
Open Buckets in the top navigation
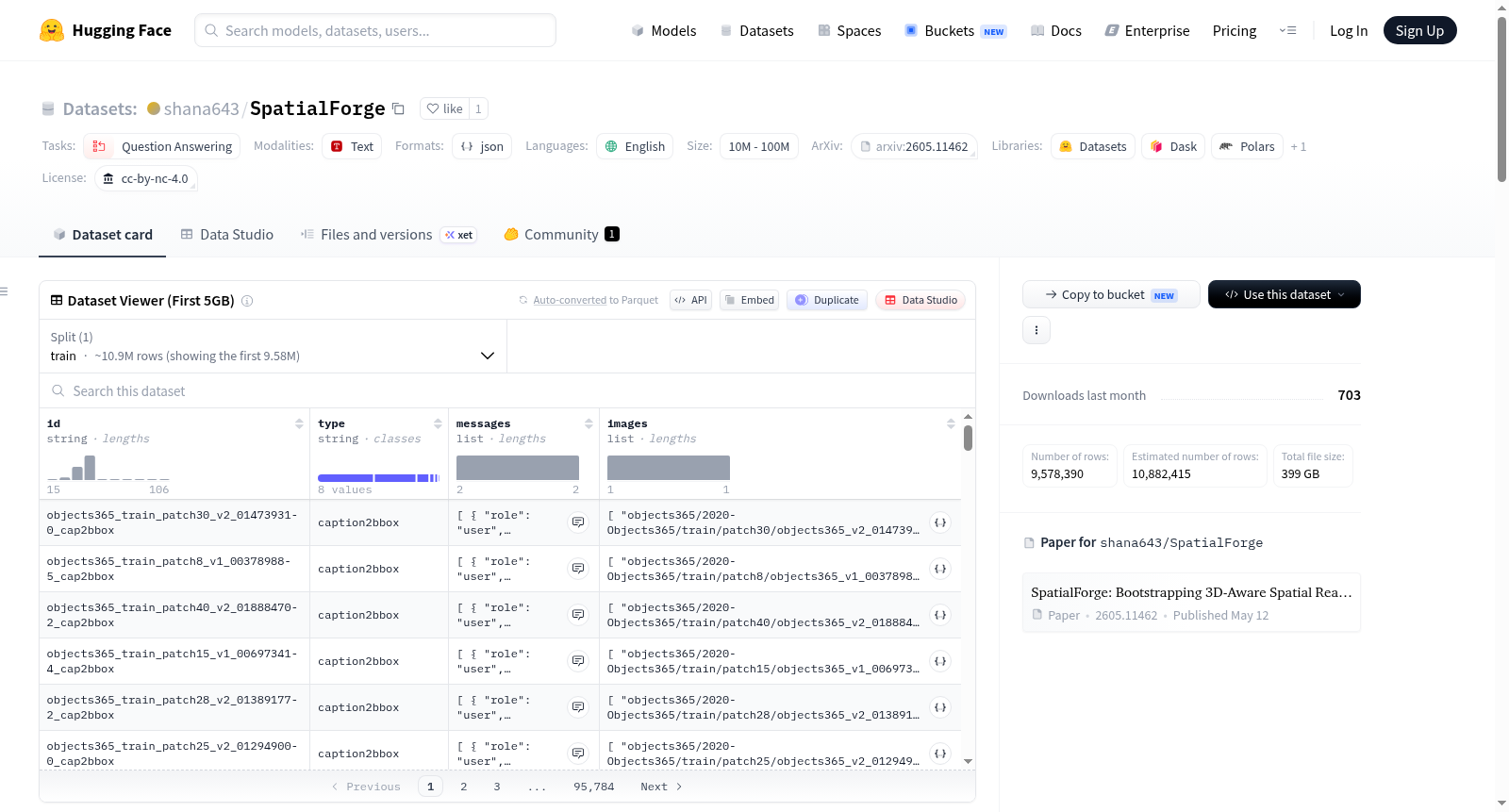tap(955, 30)
